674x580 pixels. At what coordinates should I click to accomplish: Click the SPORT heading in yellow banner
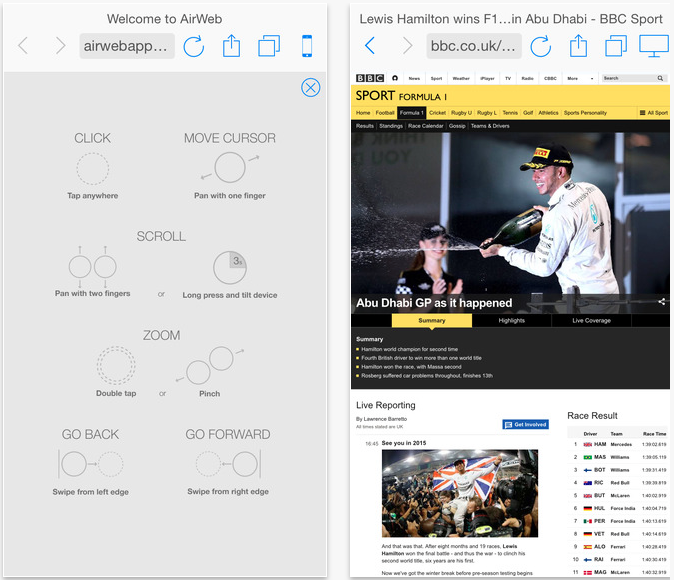375,95
